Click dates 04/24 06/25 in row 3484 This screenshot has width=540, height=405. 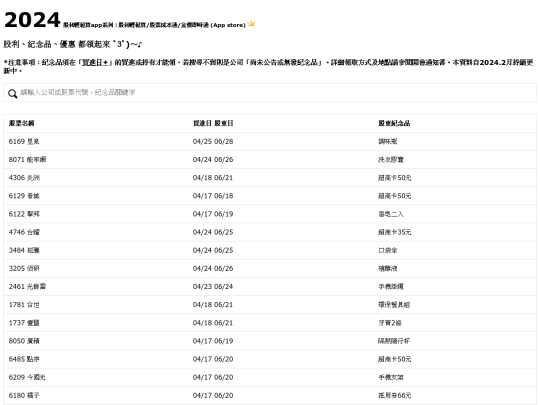[x=213, y=250]
